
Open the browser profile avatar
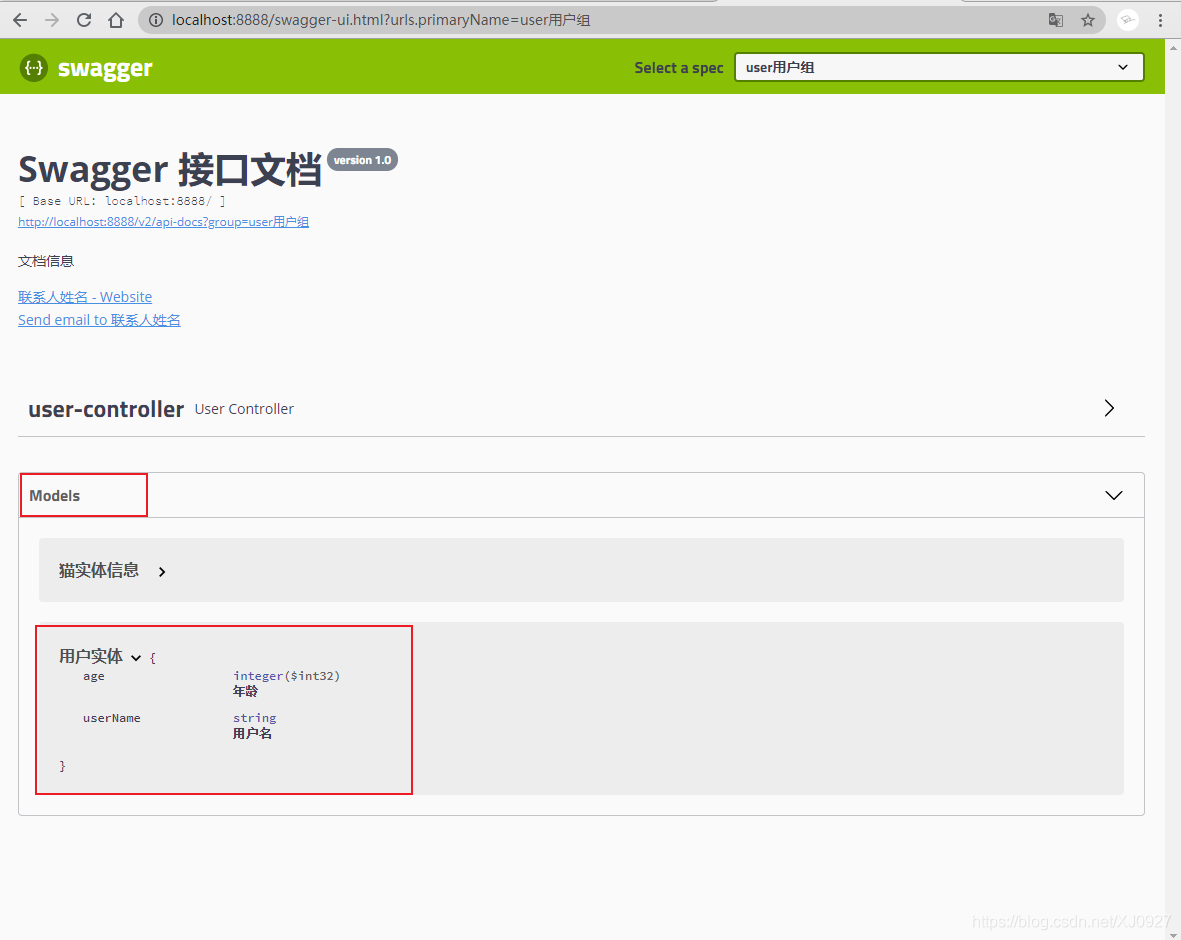point(1128,20)
